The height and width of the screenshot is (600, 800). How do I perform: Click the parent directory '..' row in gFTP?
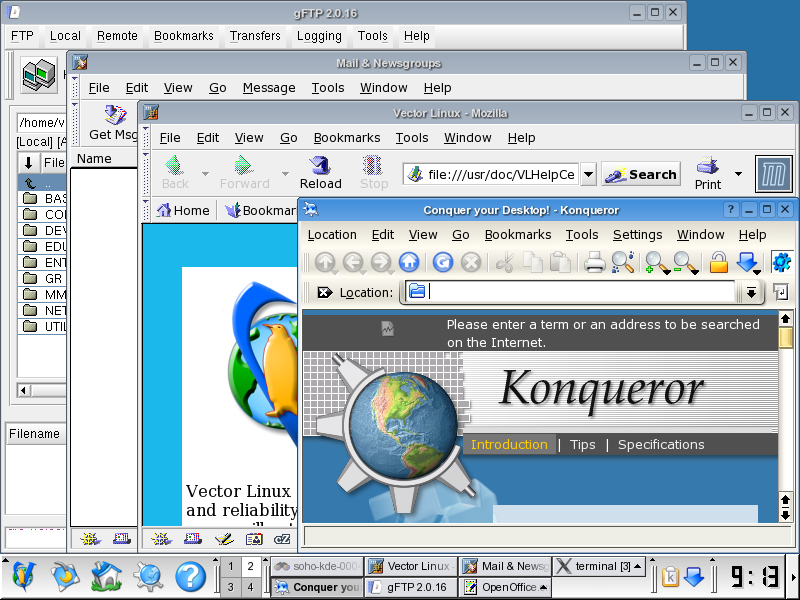42,183
